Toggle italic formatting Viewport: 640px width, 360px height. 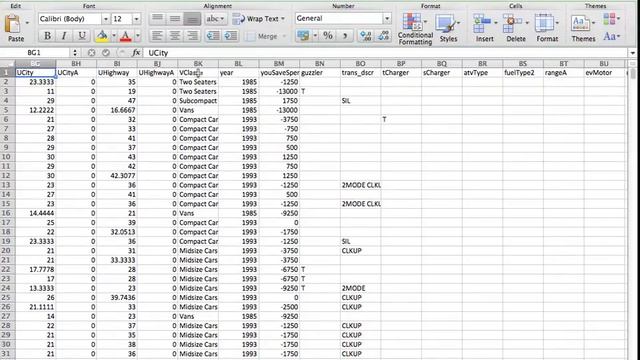[x=64, y=36]
